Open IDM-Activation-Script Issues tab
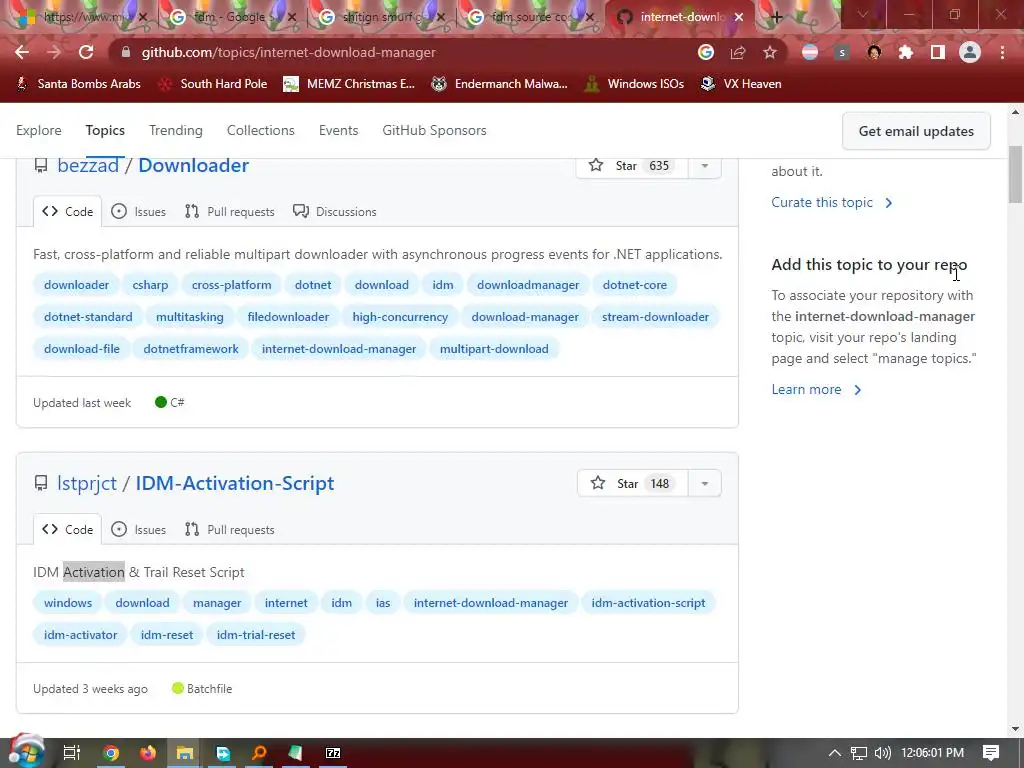 (138, 530)
